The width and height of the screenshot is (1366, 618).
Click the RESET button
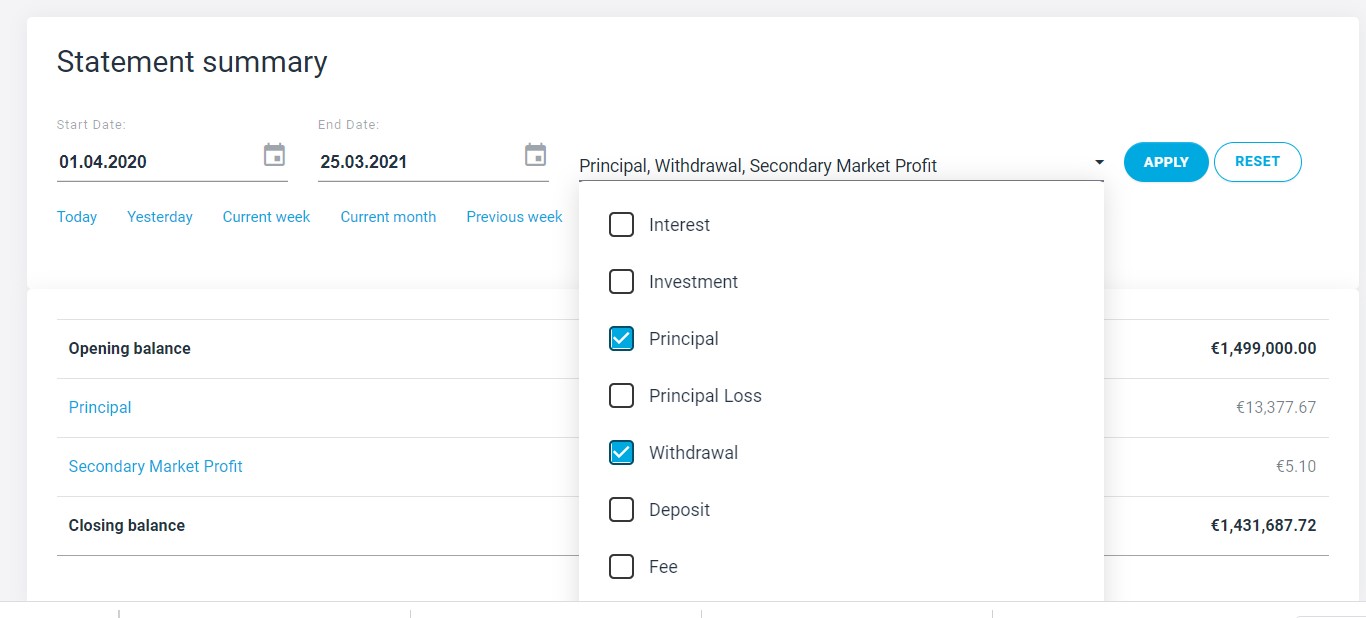[x=1257, y=162]
